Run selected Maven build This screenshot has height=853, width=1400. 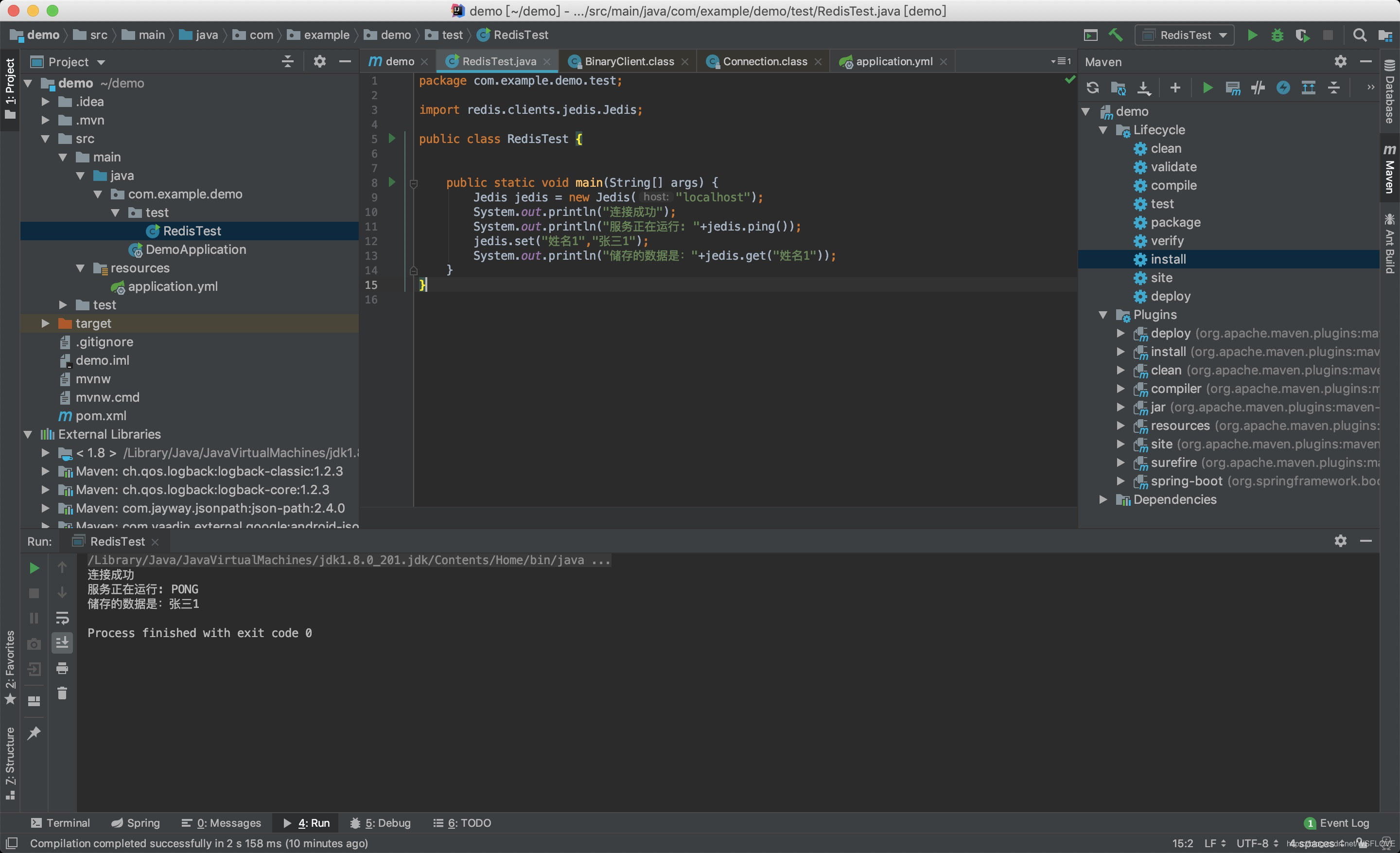tap(1207, 88)
